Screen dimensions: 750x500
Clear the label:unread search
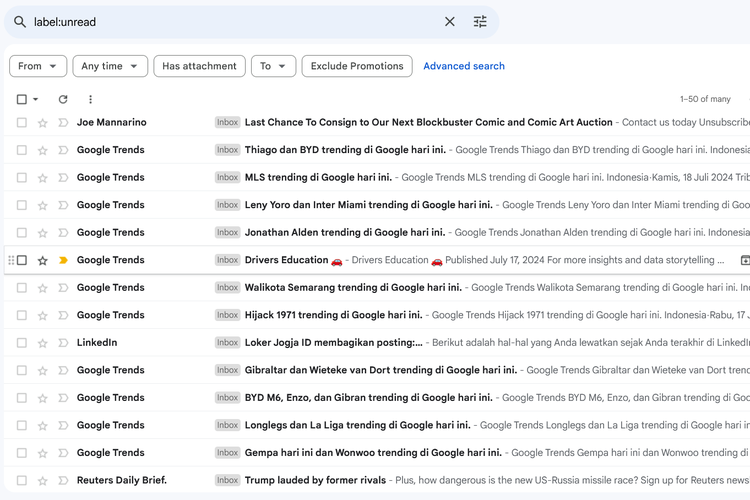[450, 22]
